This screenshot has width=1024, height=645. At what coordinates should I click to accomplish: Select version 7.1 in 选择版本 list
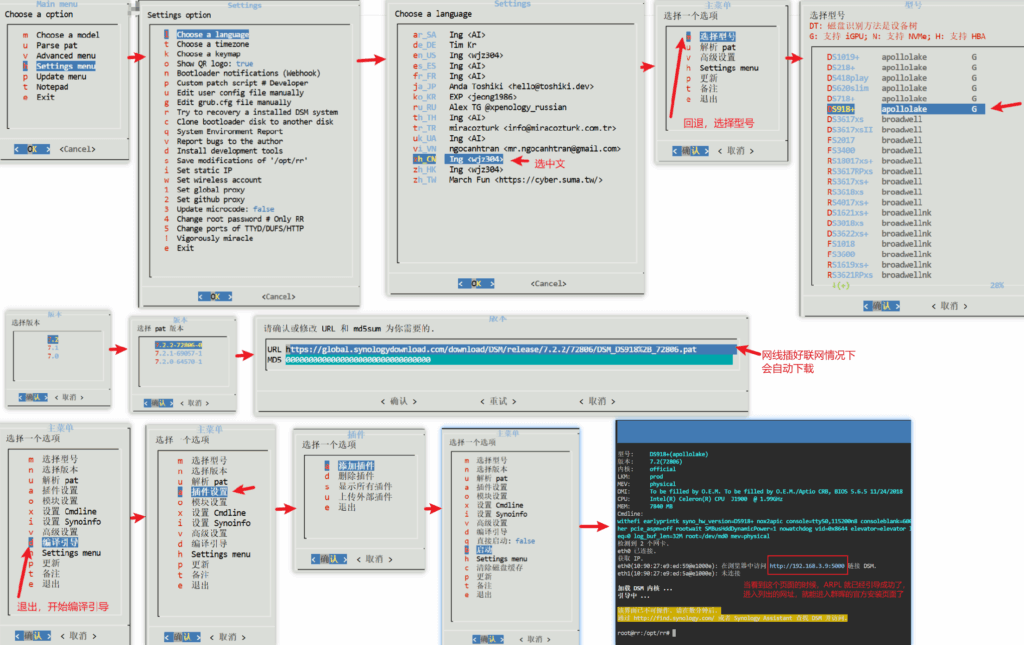pos(53,348)
